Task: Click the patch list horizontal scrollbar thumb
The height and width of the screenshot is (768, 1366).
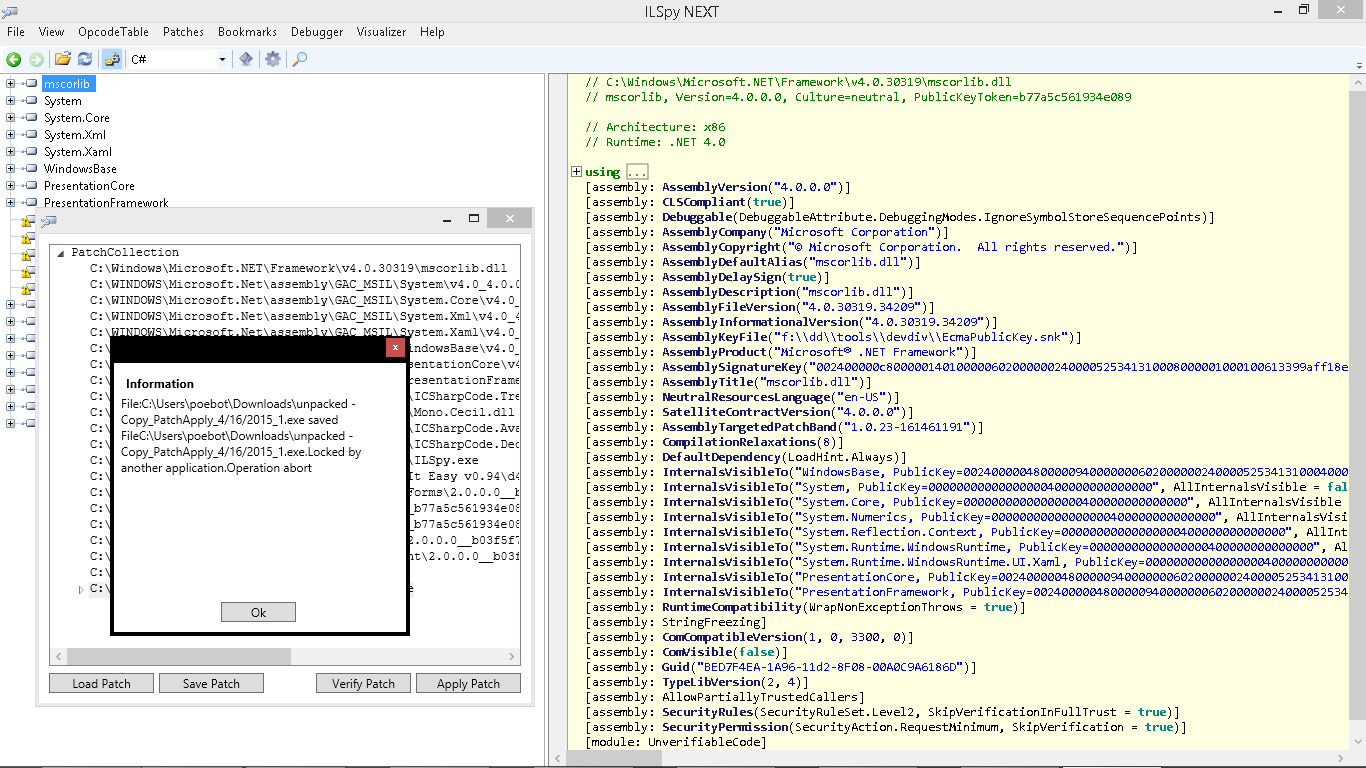Action: (179, 657)
